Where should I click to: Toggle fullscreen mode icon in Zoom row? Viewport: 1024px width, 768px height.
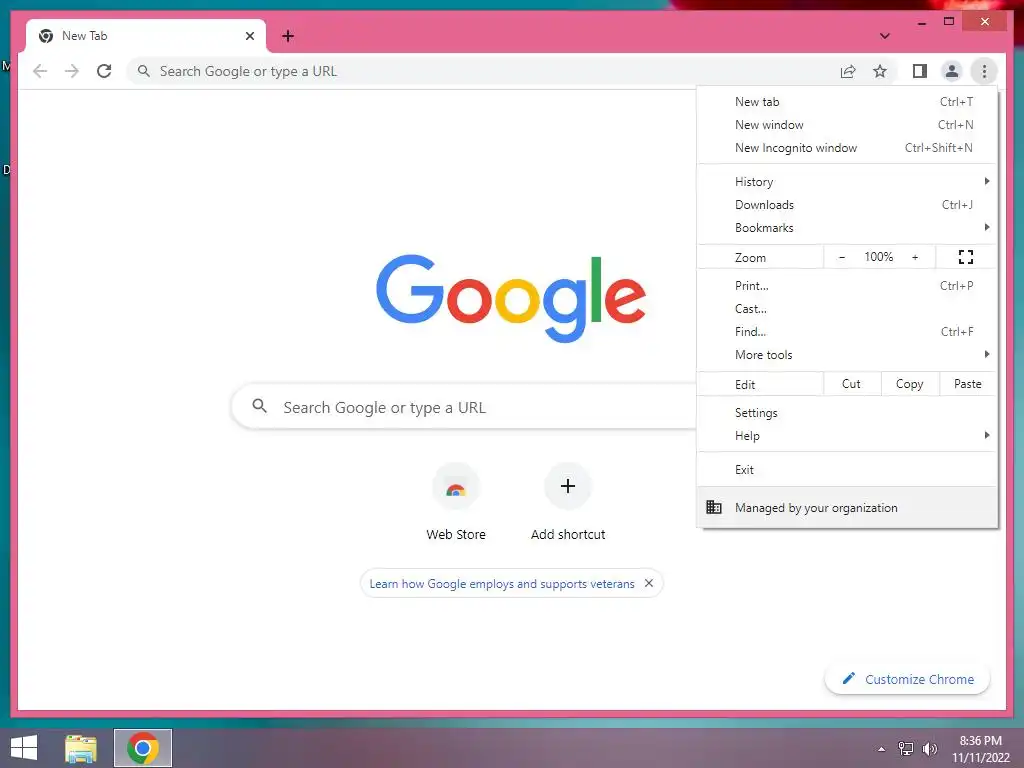point(966,257)
